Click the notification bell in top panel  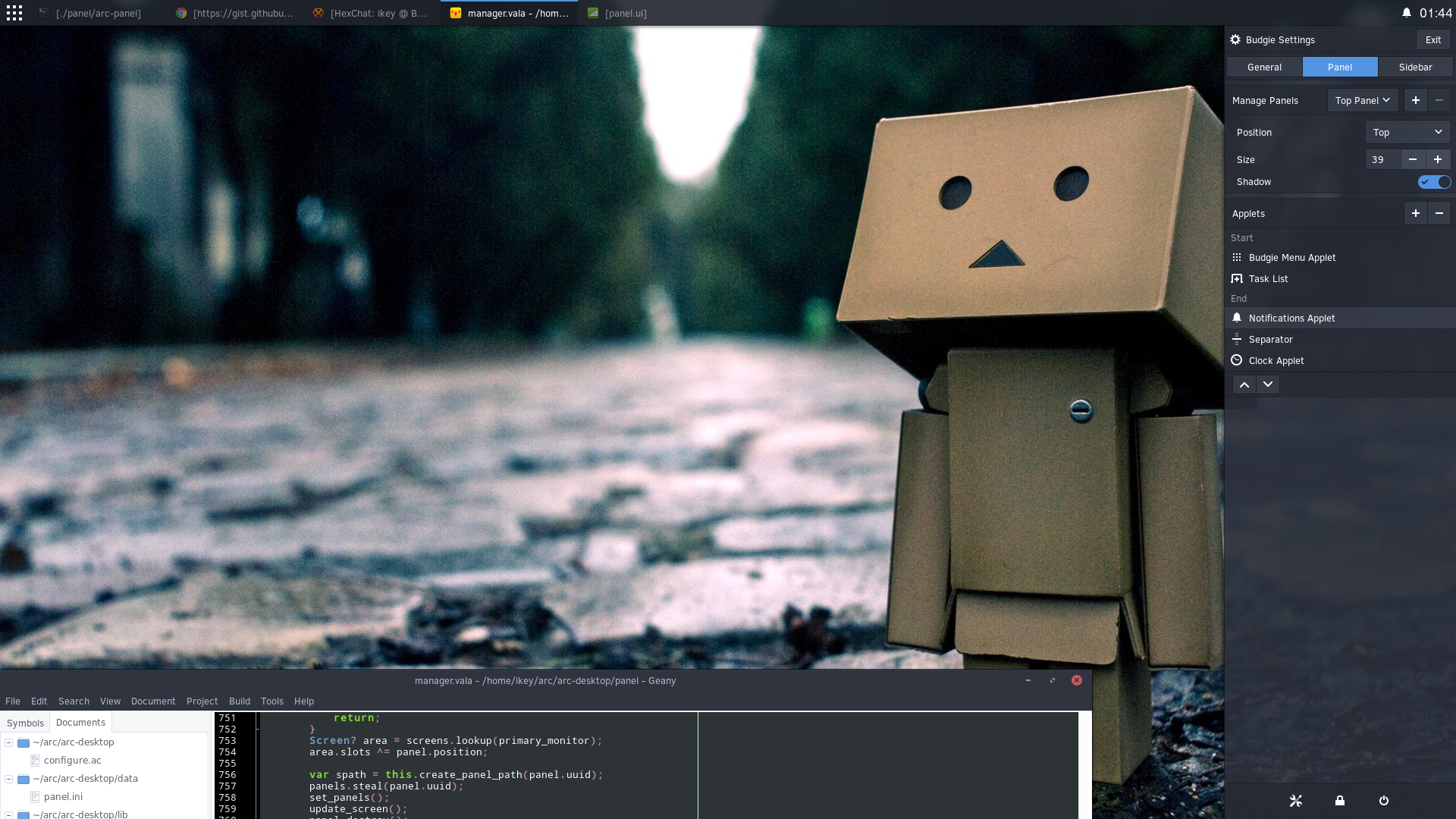pos(1407,13)
